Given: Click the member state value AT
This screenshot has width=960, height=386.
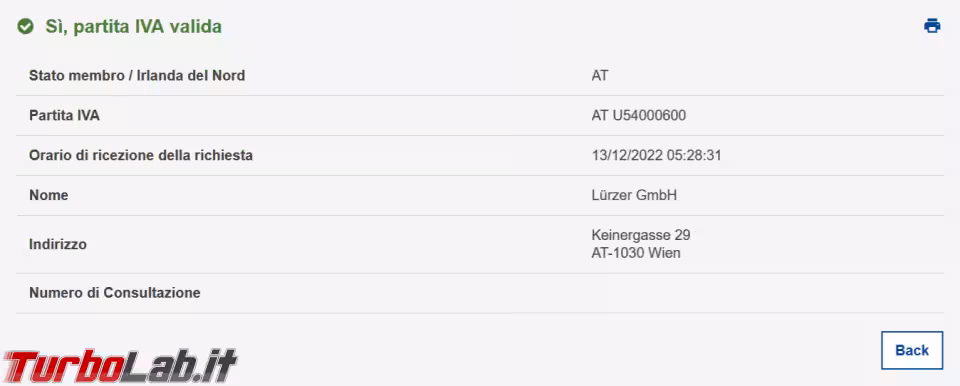Looking at the screenshot, I should click(600, 76).
